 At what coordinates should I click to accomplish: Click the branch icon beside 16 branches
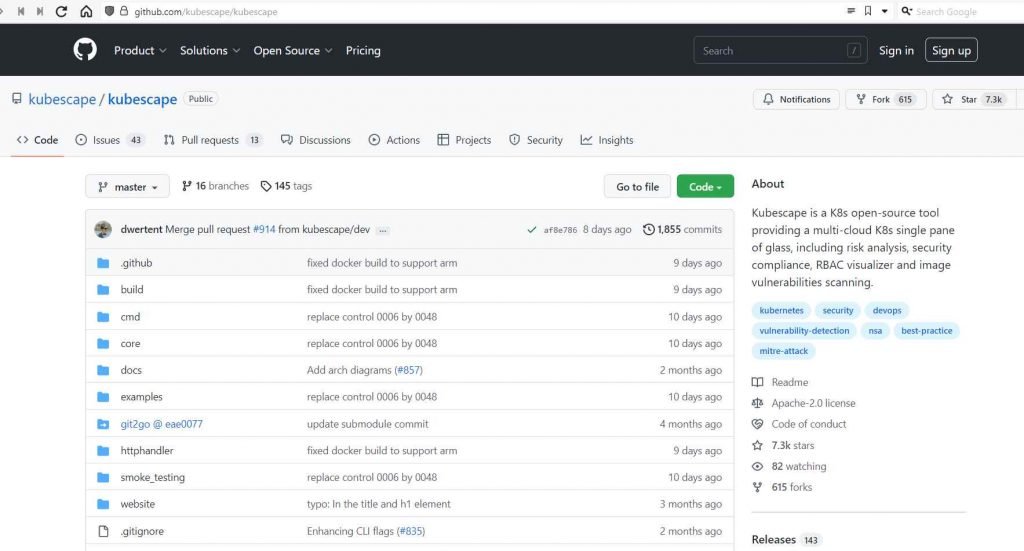[187, 186]
